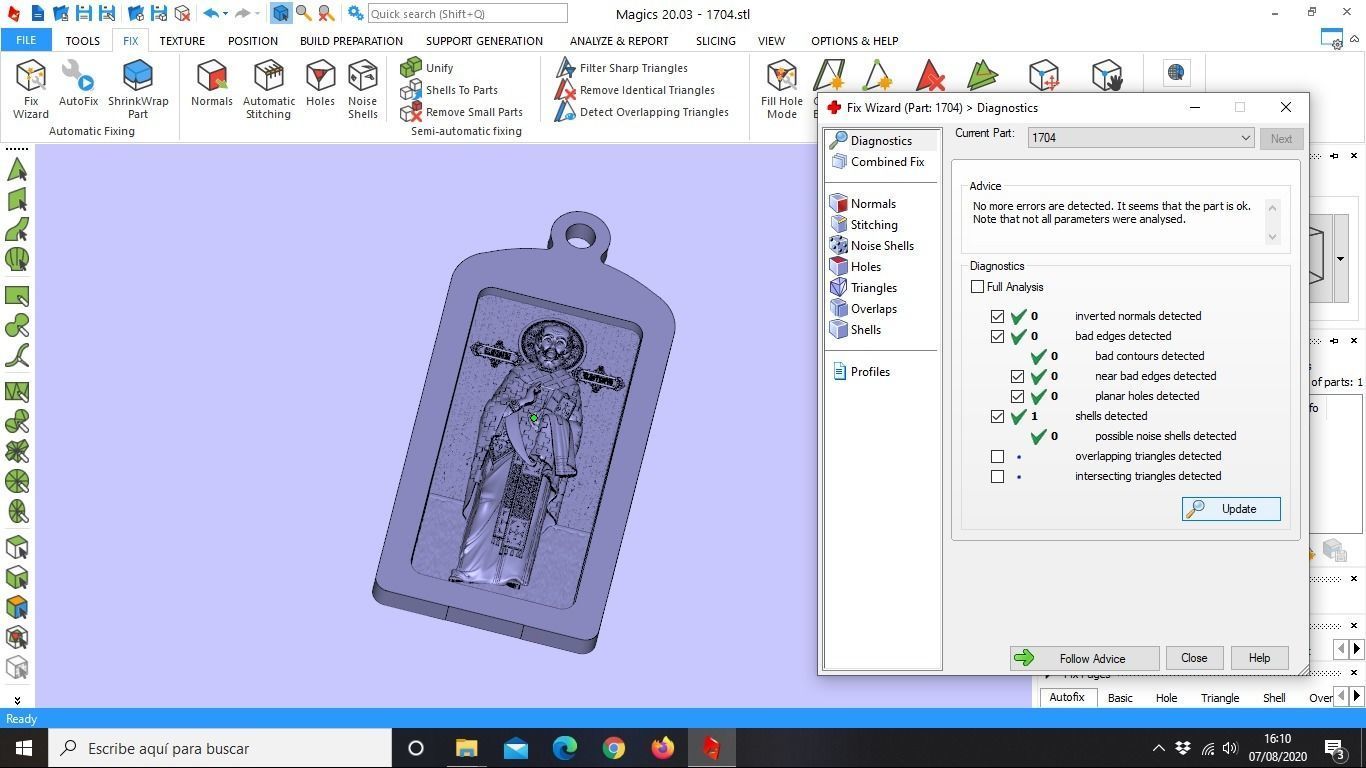Select Triangles page in Fix Wizard

click(x=864, y=288)
